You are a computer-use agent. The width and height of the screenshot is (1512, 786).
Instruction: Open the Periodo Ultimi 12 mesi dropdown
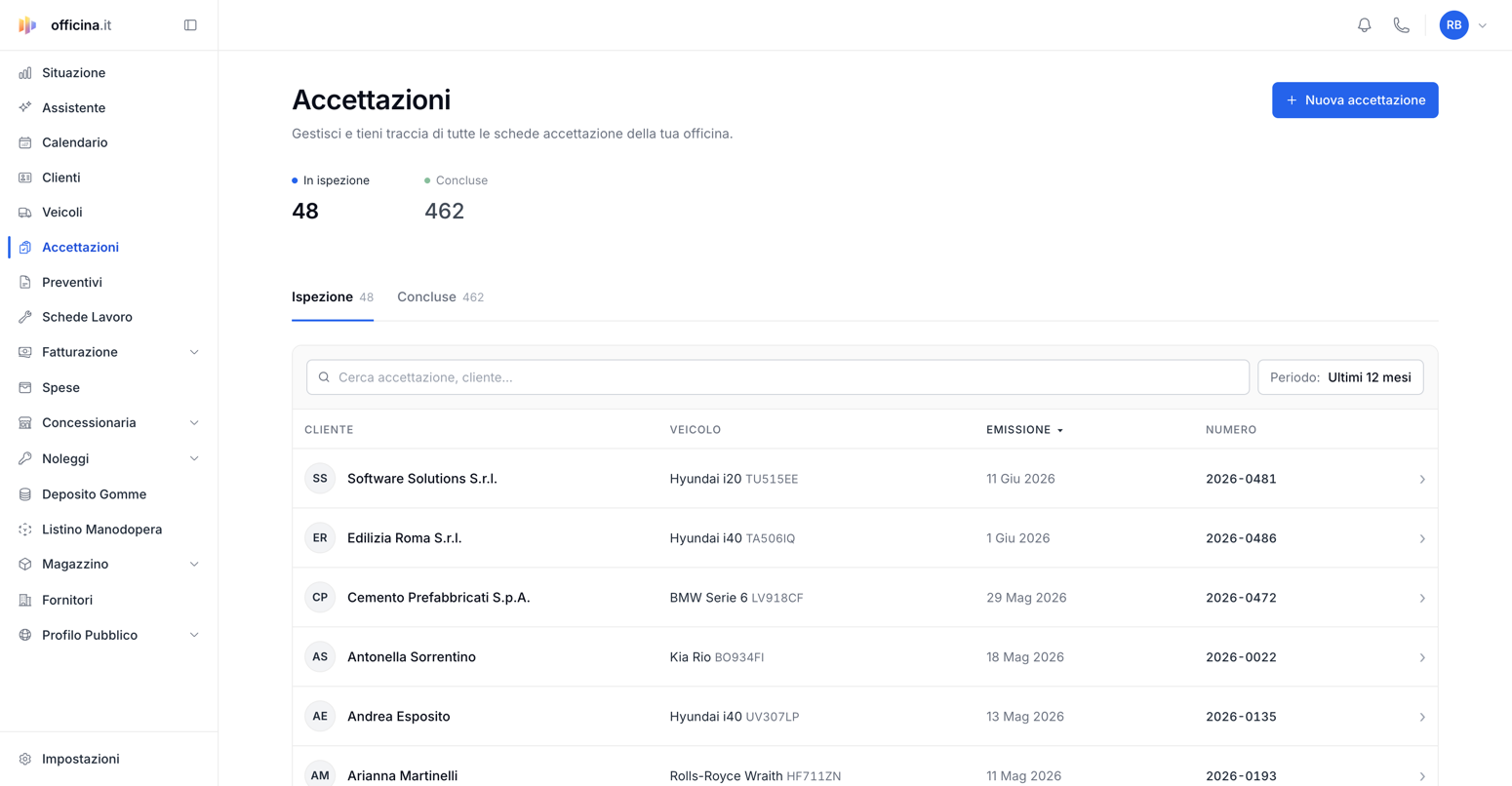coord(1340,377)
